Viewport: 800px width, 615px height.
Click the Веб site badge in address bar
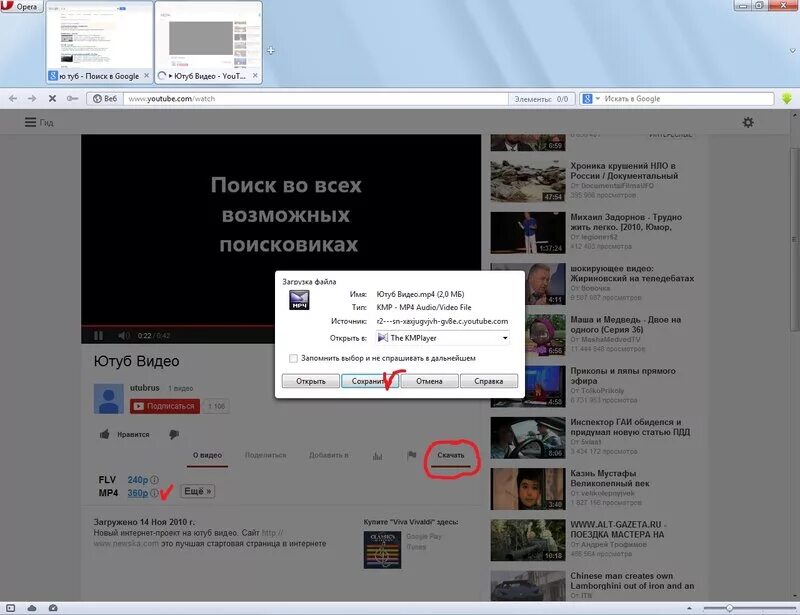105,99
